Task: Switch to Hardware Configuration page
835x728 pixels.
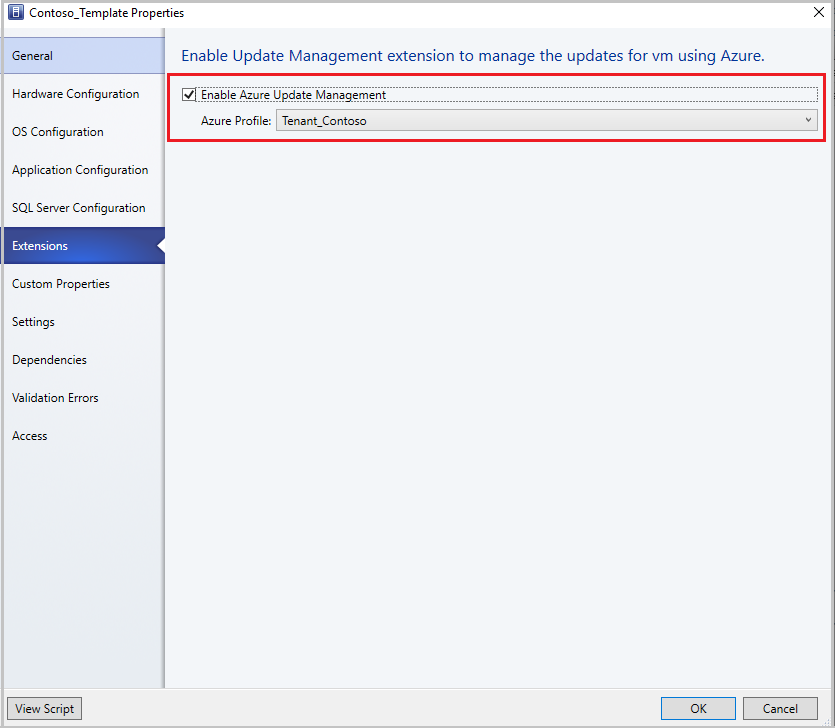Action: point(84,94)
